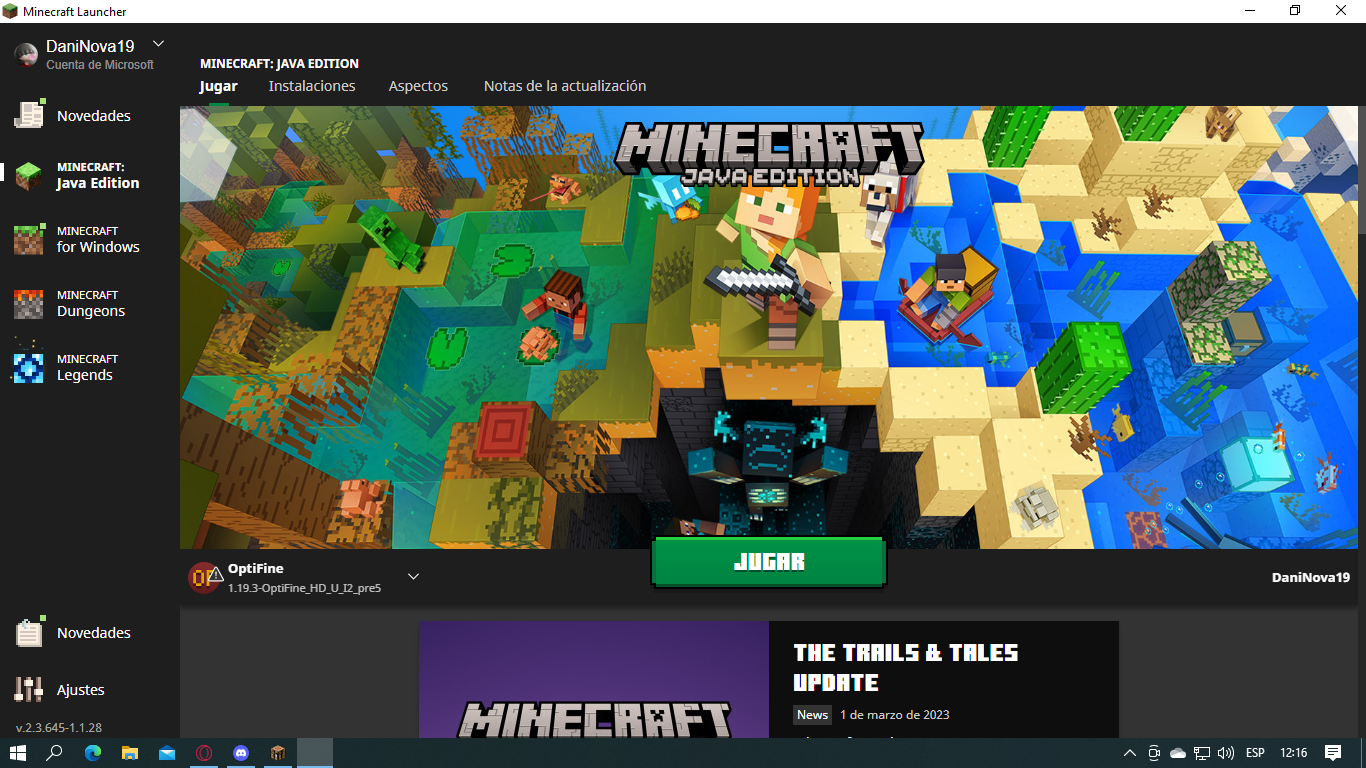
Task: Click the DaniNova19 account avatar
Action: [26, 55]
